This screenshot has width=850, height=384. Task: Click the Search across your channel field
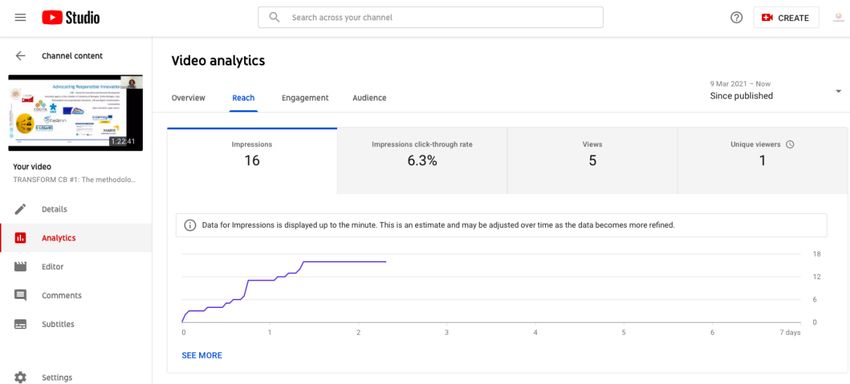430,17
